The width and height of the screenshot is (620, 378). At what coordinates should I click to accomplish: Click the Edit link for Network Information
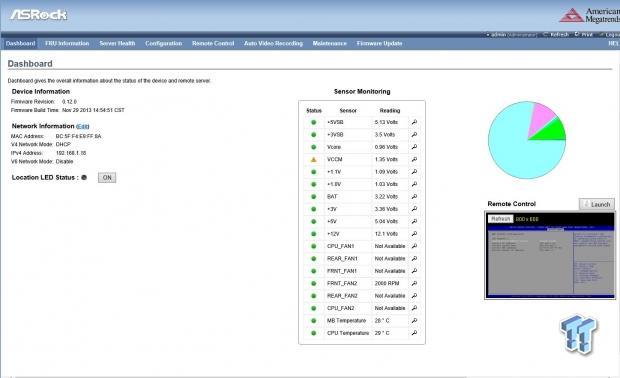83,127
